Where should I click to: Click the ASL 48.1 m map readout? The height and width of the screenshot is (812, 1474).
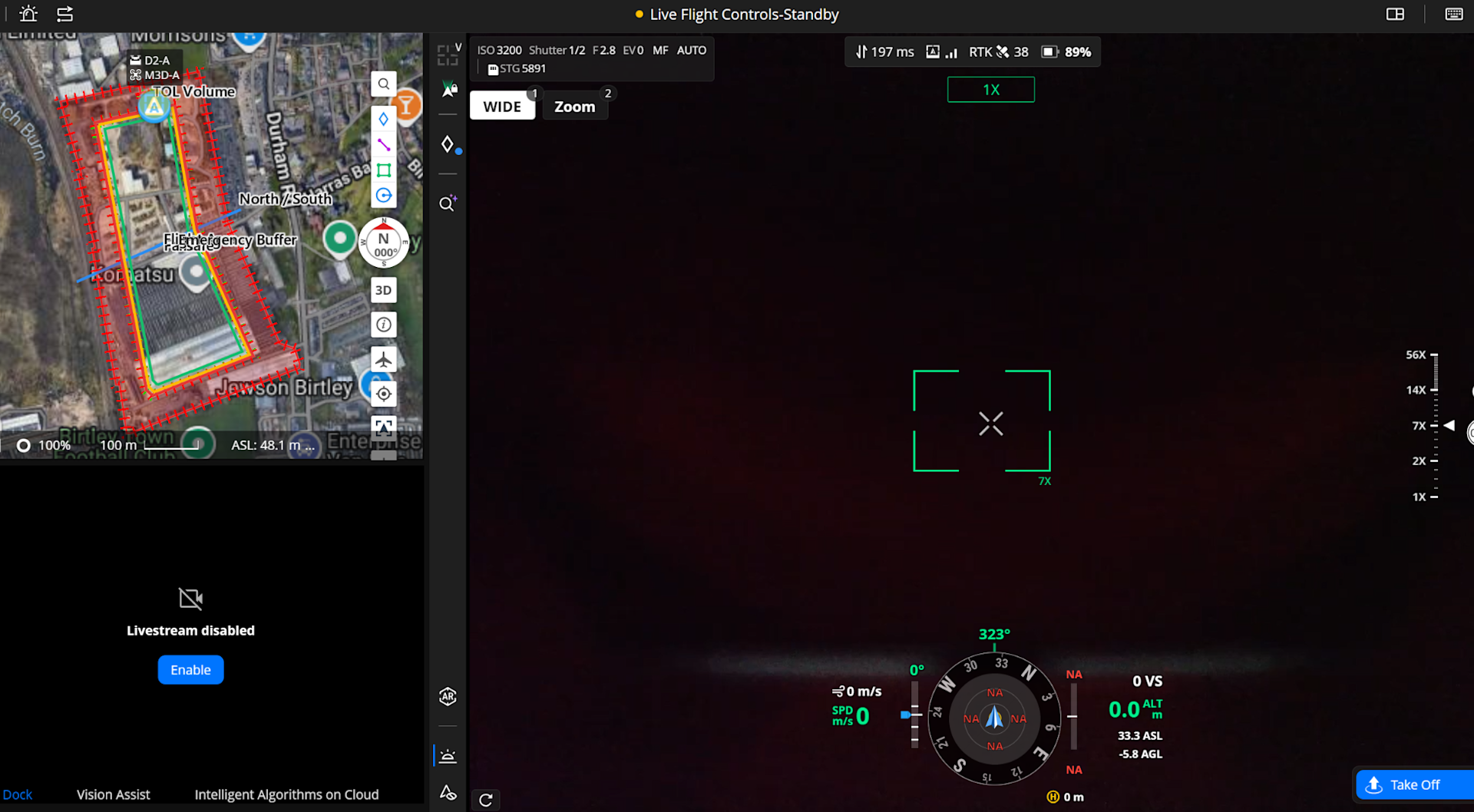(273, 445)
